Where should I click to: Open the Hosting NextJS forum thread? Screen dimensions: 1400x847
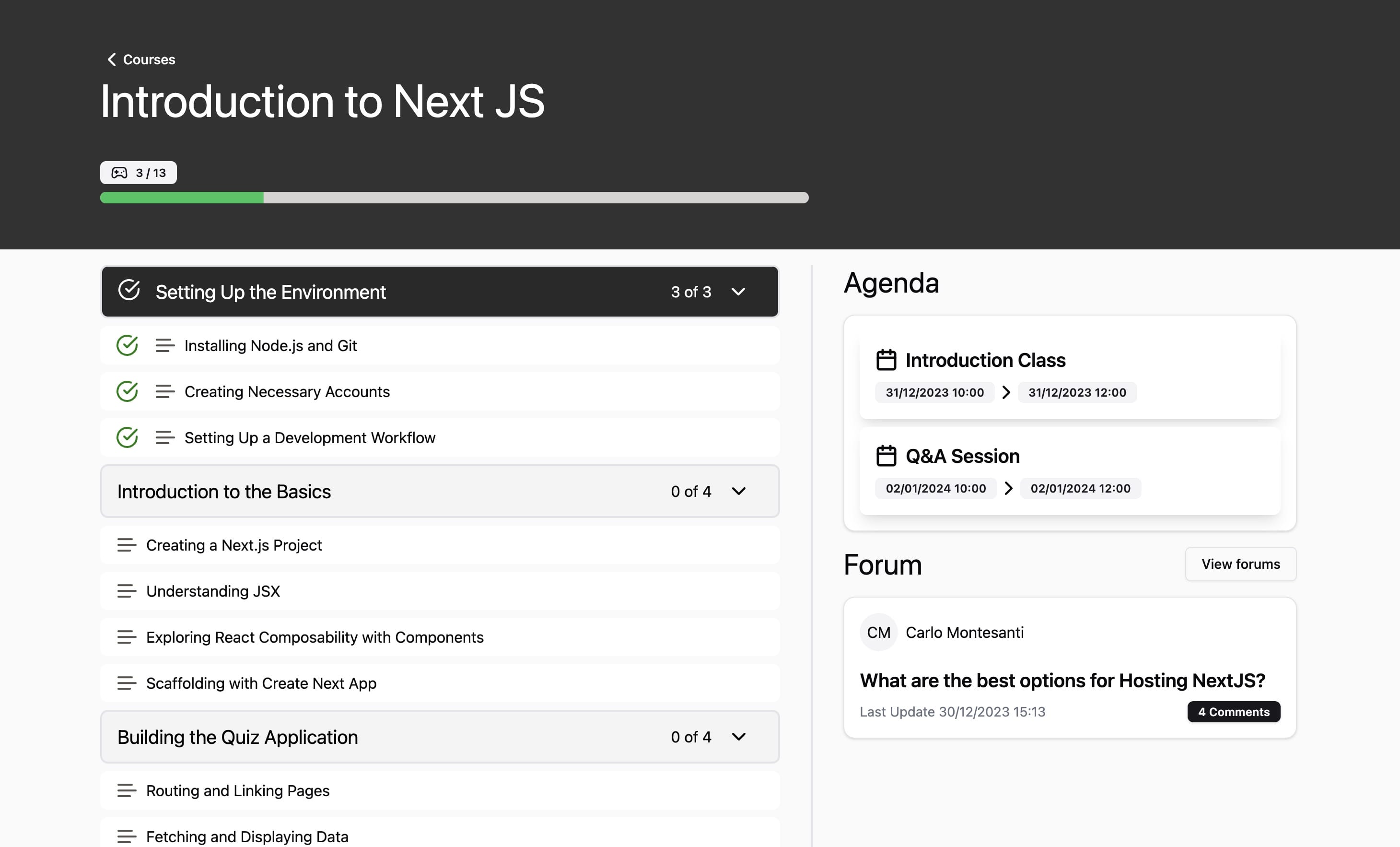[x=1062, y=681]
